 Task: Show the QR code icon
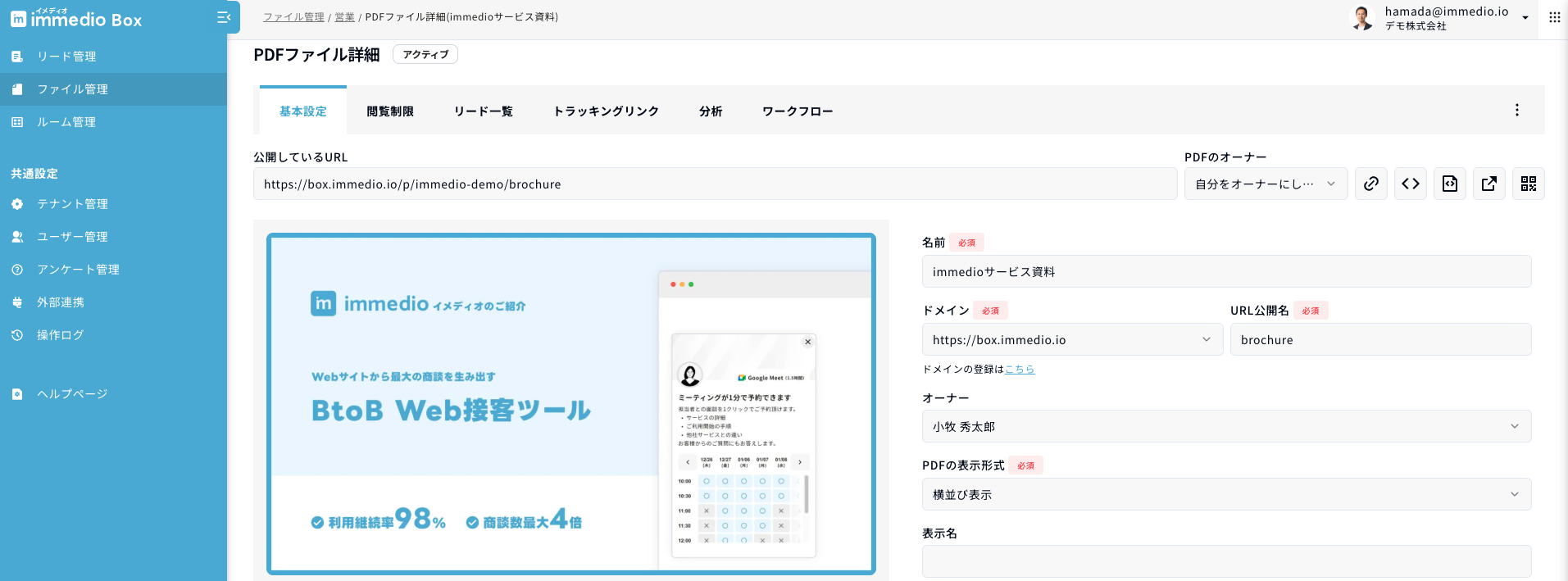point(1528,184)
